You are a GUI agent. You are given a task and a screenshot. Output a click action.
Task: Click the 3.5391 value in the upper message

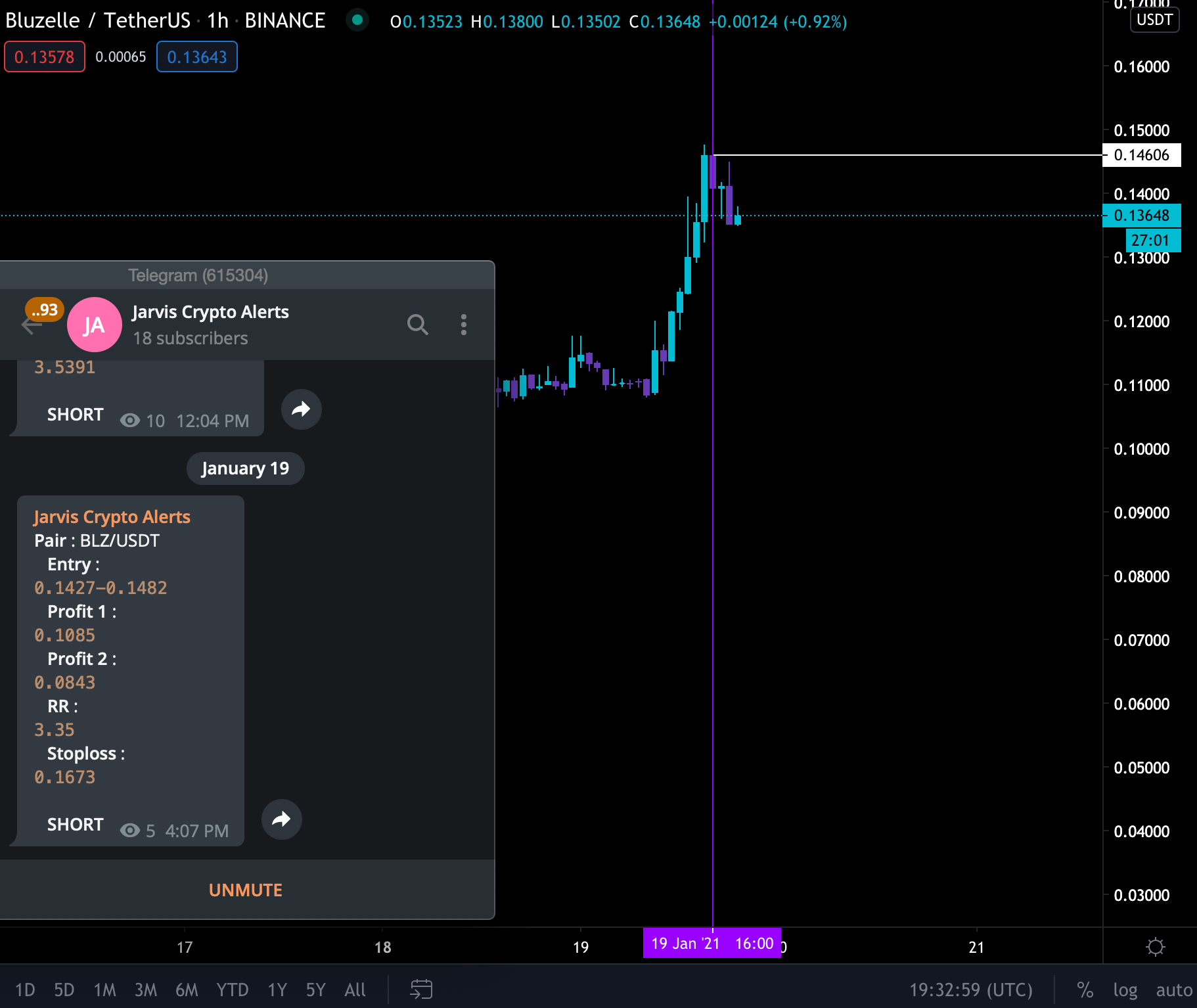click(64, 367)
